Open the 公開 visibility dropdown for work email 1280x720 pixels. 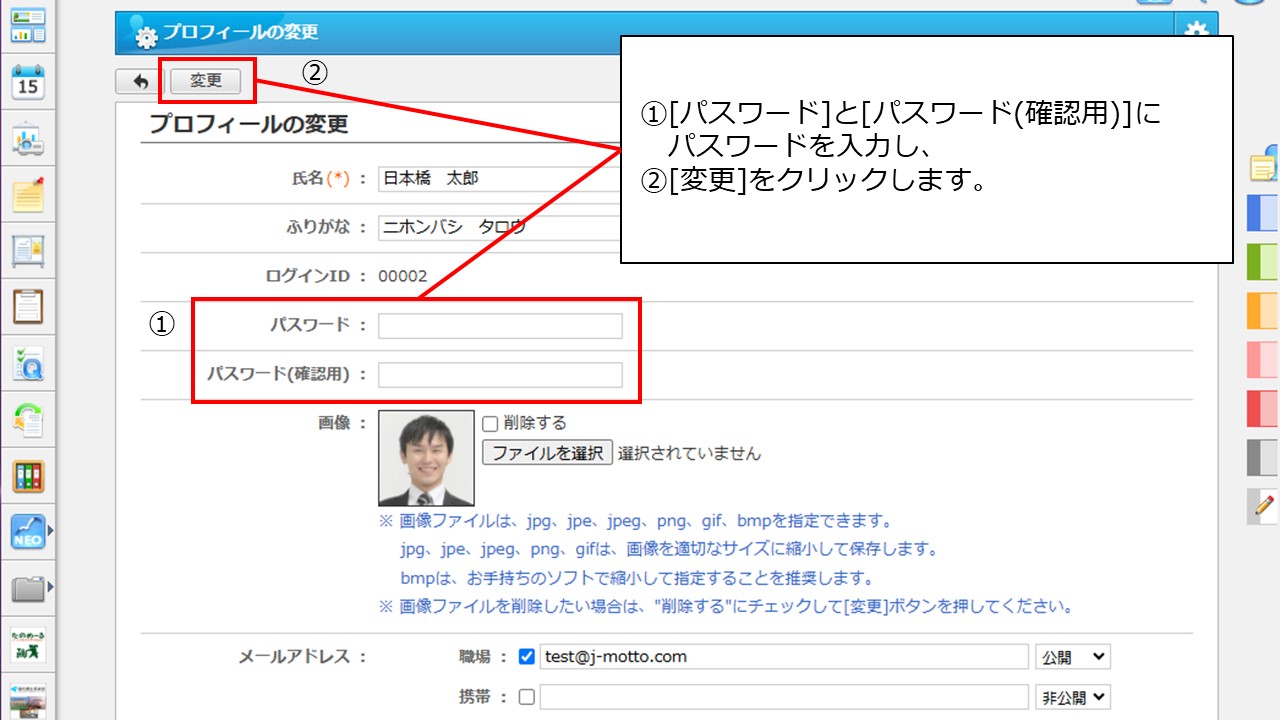[x=1073, y=657]
